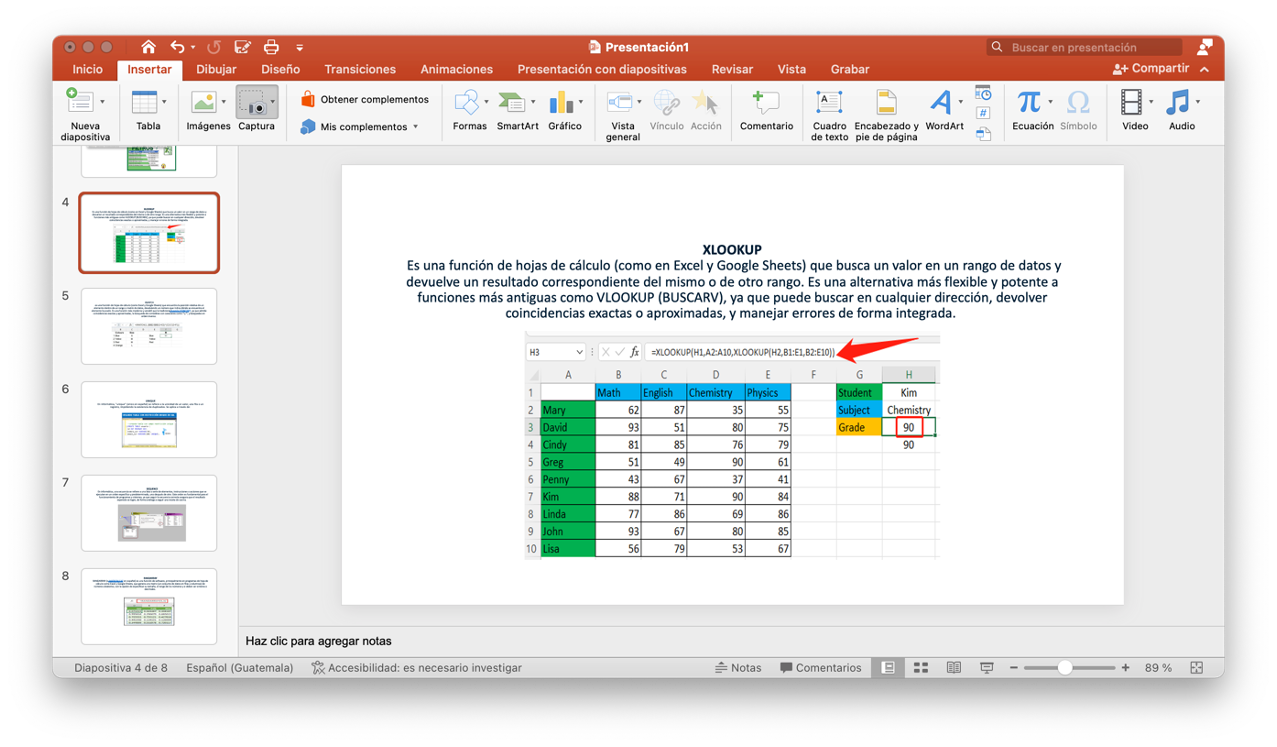Click Obtener complementos
The image size is (1277, 747).
point(365,99)
